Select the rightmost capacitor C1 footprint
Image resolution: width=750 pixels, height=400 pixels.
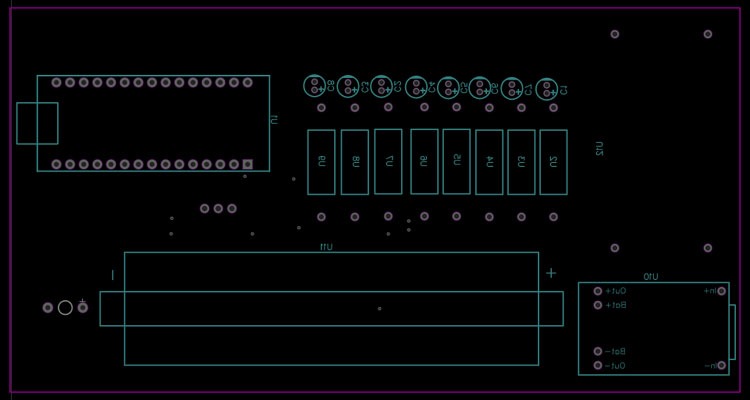click(547, 90)
